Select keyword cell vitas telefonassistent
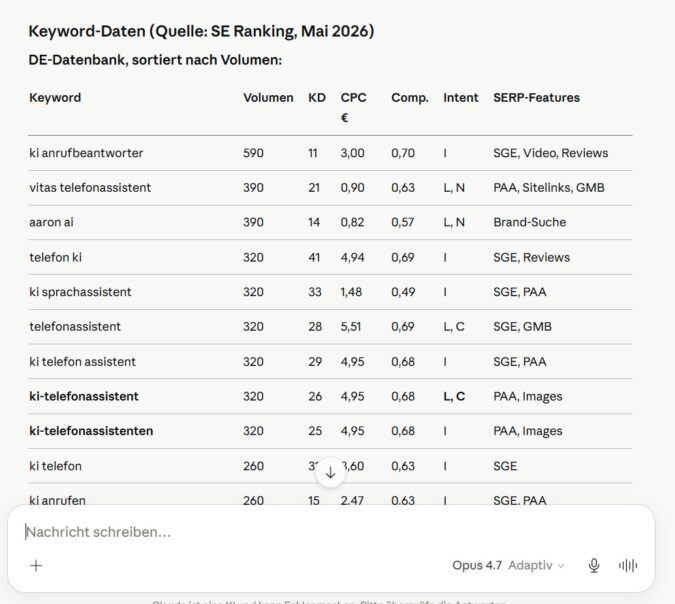 (90, 188)
